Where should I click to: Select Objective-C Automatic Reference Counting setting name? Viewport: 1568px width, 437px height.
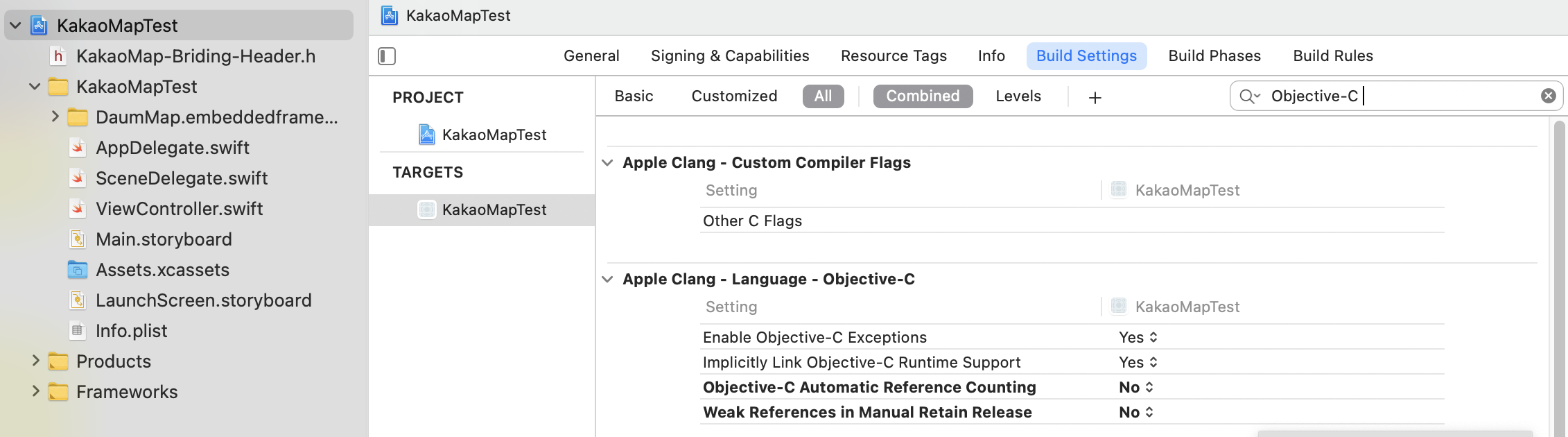pyautogui.click(x=869, y=387)
